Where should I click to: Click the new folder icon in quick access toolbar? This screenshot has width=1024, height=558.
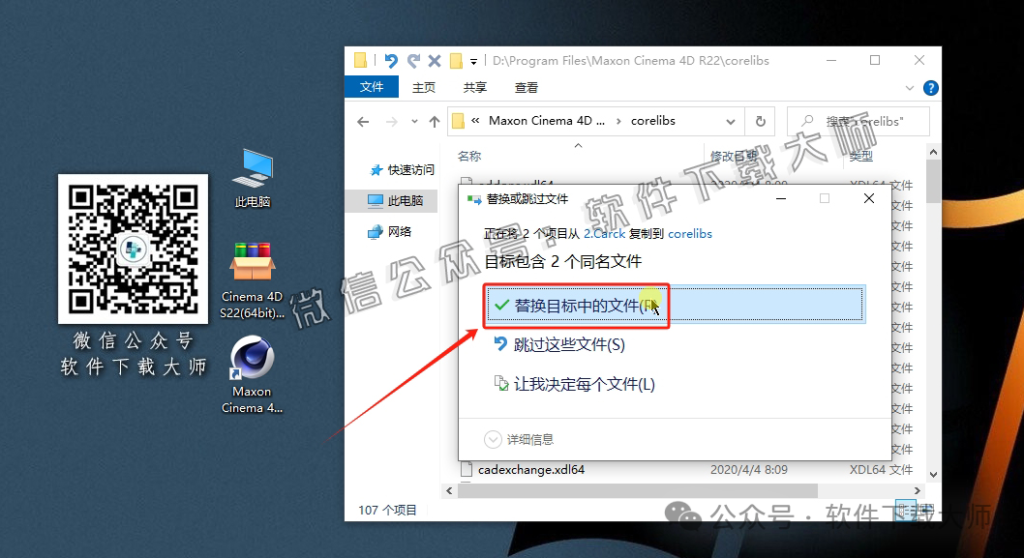(456, 61)
